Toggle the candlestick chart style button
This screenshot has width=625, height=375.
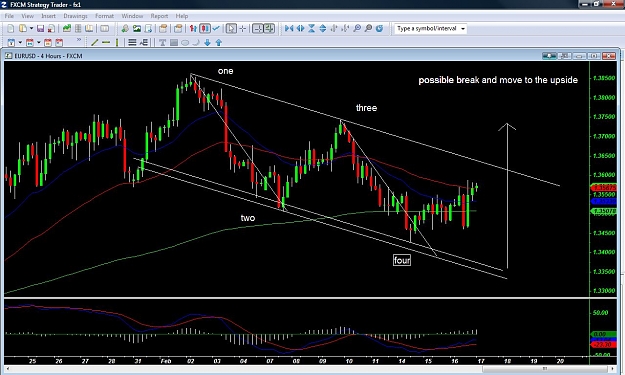point(205,28)
